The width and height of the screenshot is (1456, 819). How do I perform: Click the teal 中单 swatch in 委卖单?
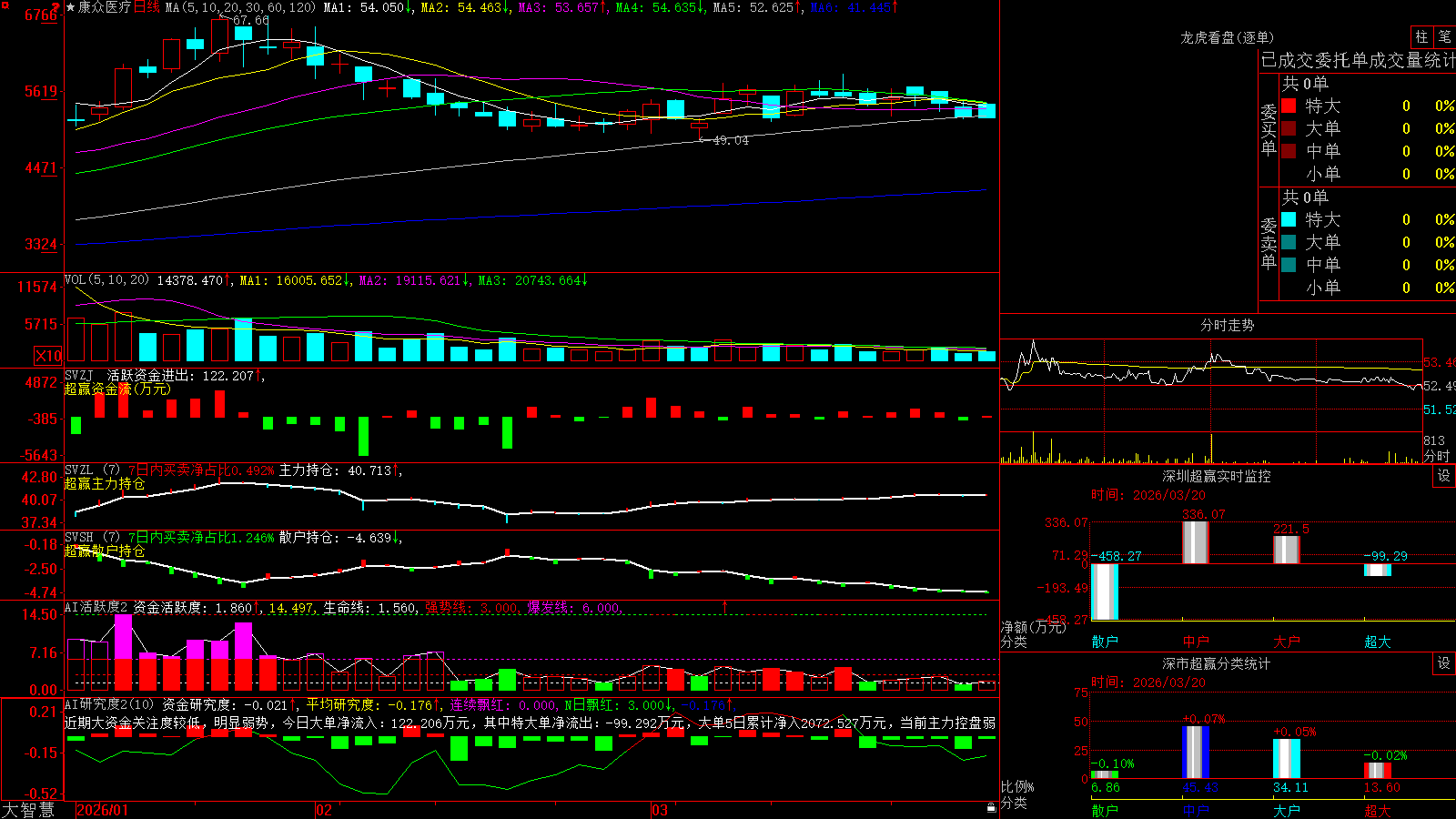point(1289,265)
